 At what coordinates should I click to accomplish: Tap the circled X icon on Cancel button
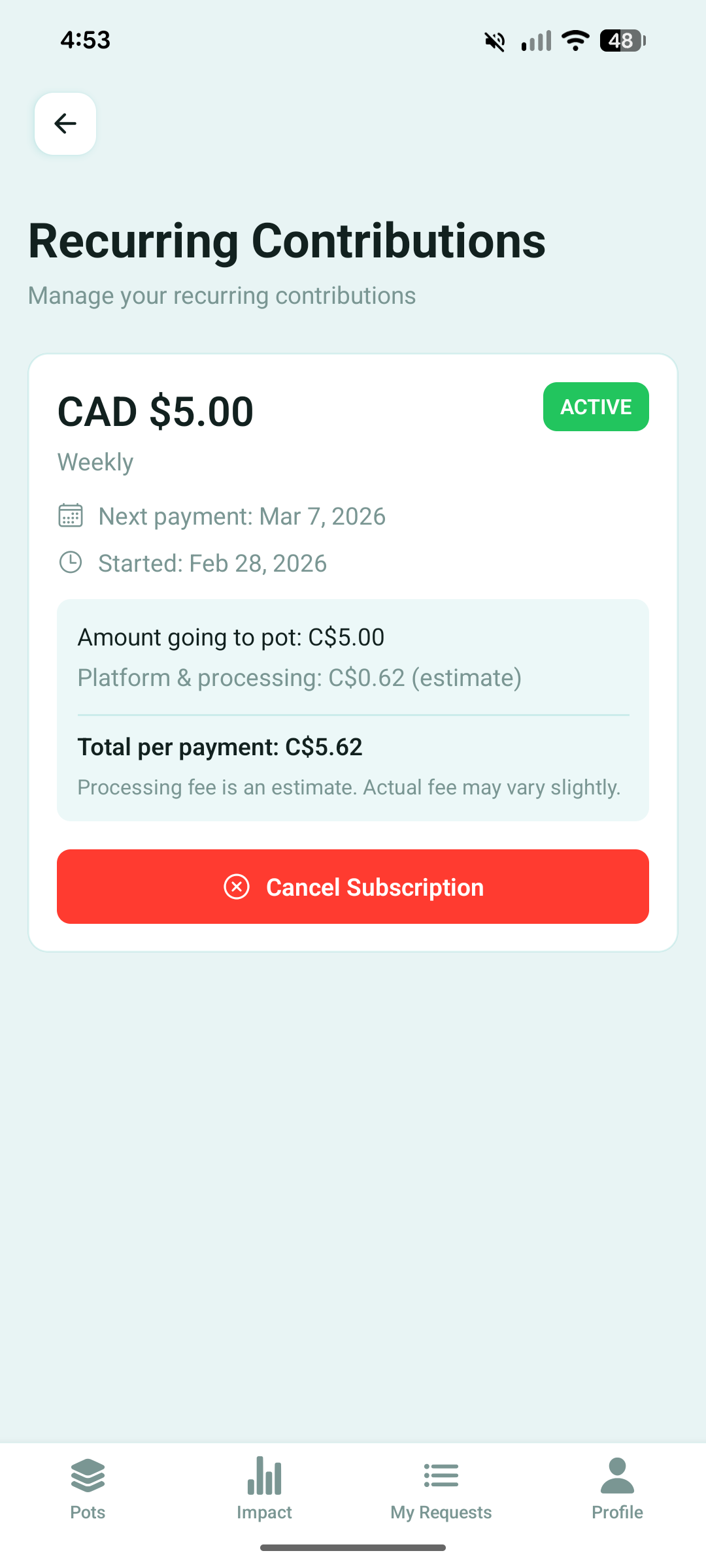(x=237, y=887)
